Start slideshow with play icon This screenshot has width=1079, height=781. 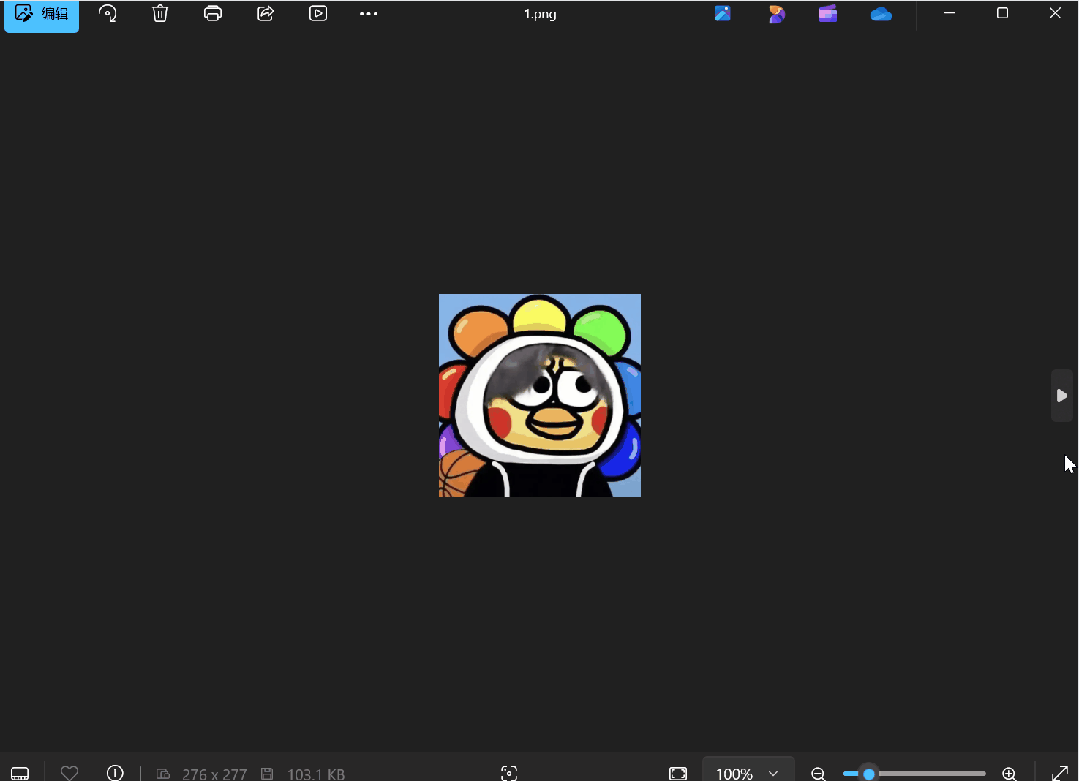[318, 13]
